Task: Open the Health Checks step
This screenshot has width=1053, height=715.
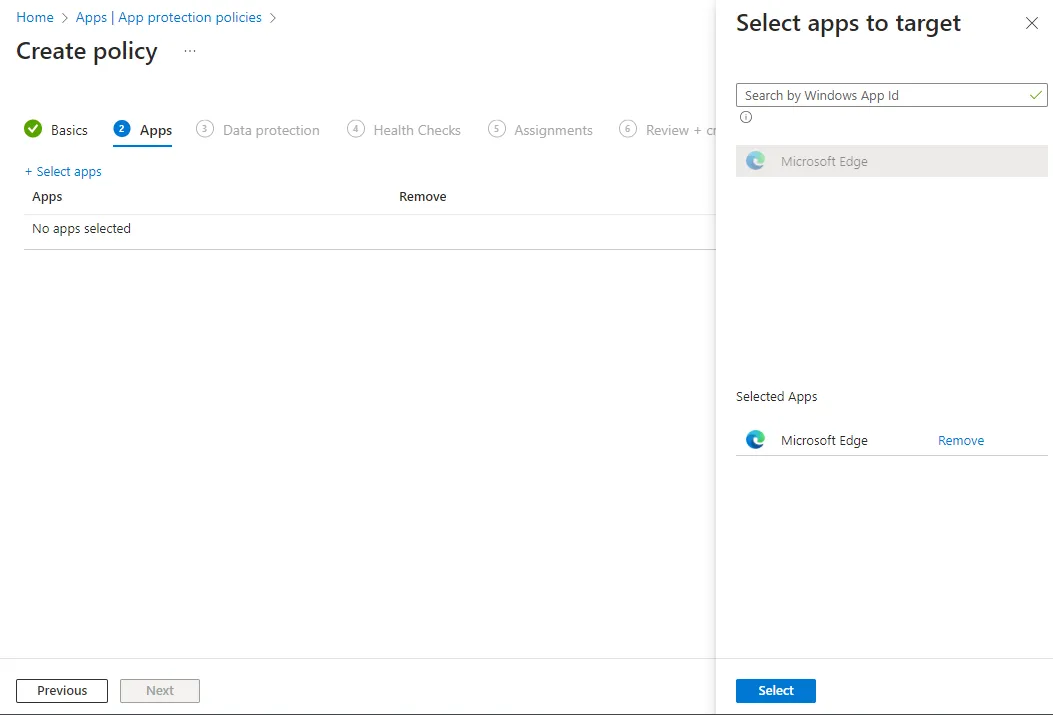Action: pos(416,130)
